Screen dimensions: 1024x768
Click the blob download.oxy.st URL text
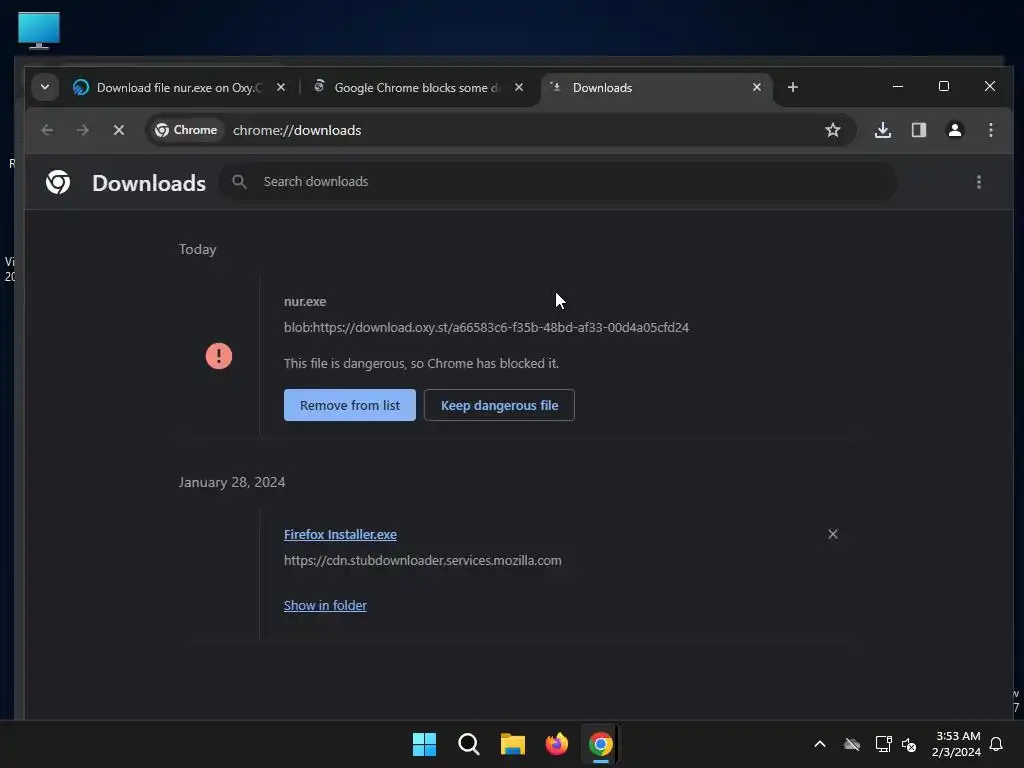(x=486, y=327)
